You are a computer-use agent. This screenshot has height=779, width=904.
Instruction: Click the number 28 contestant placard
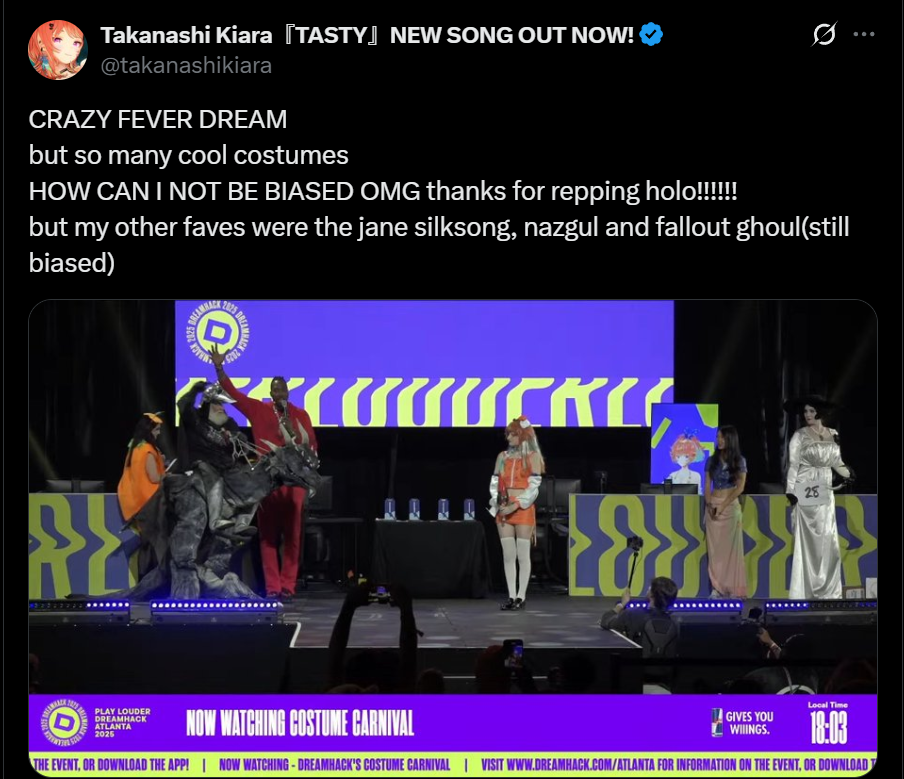pos(812,492)
